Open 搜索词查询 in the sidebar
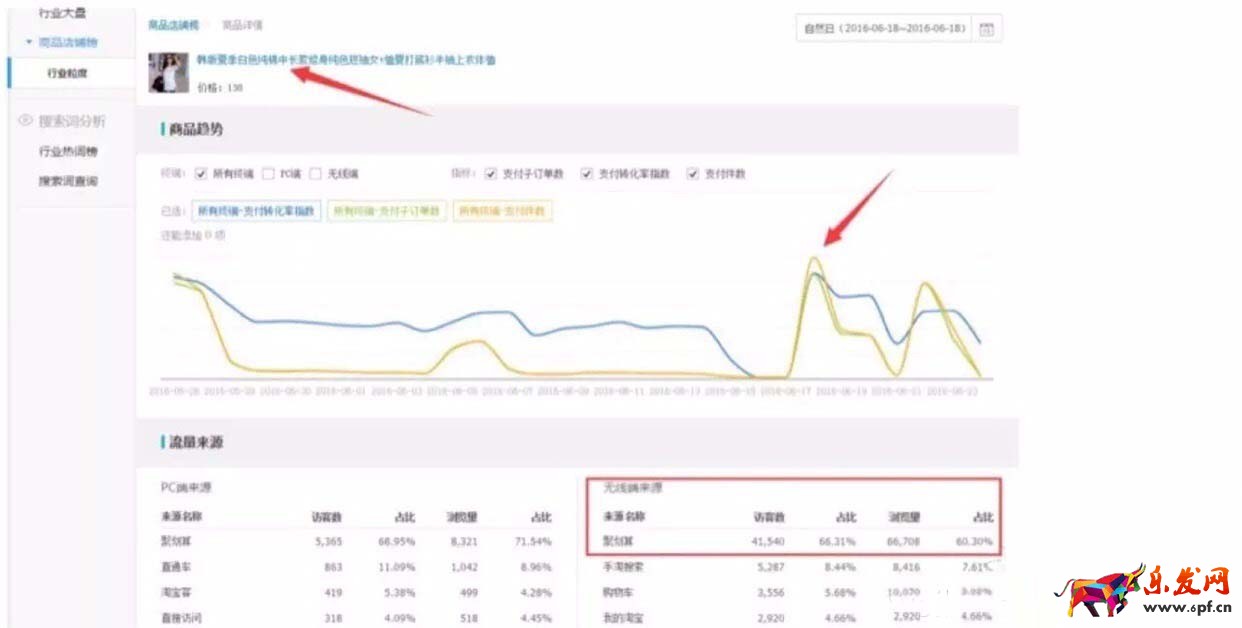1242x628 pixels. point(68,182)
